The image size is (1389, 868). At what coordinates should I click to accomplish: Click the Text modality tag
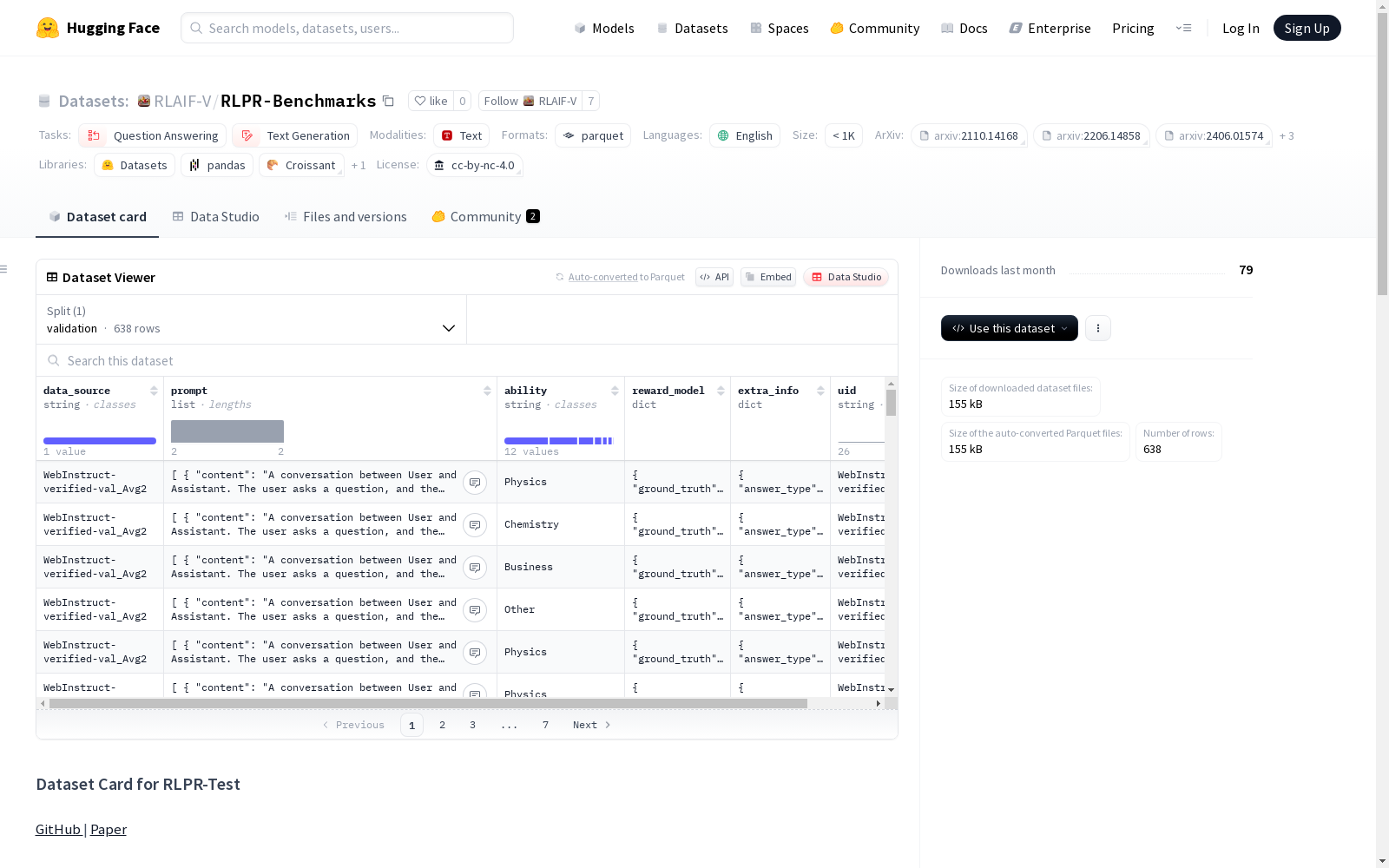coord(462,135)
